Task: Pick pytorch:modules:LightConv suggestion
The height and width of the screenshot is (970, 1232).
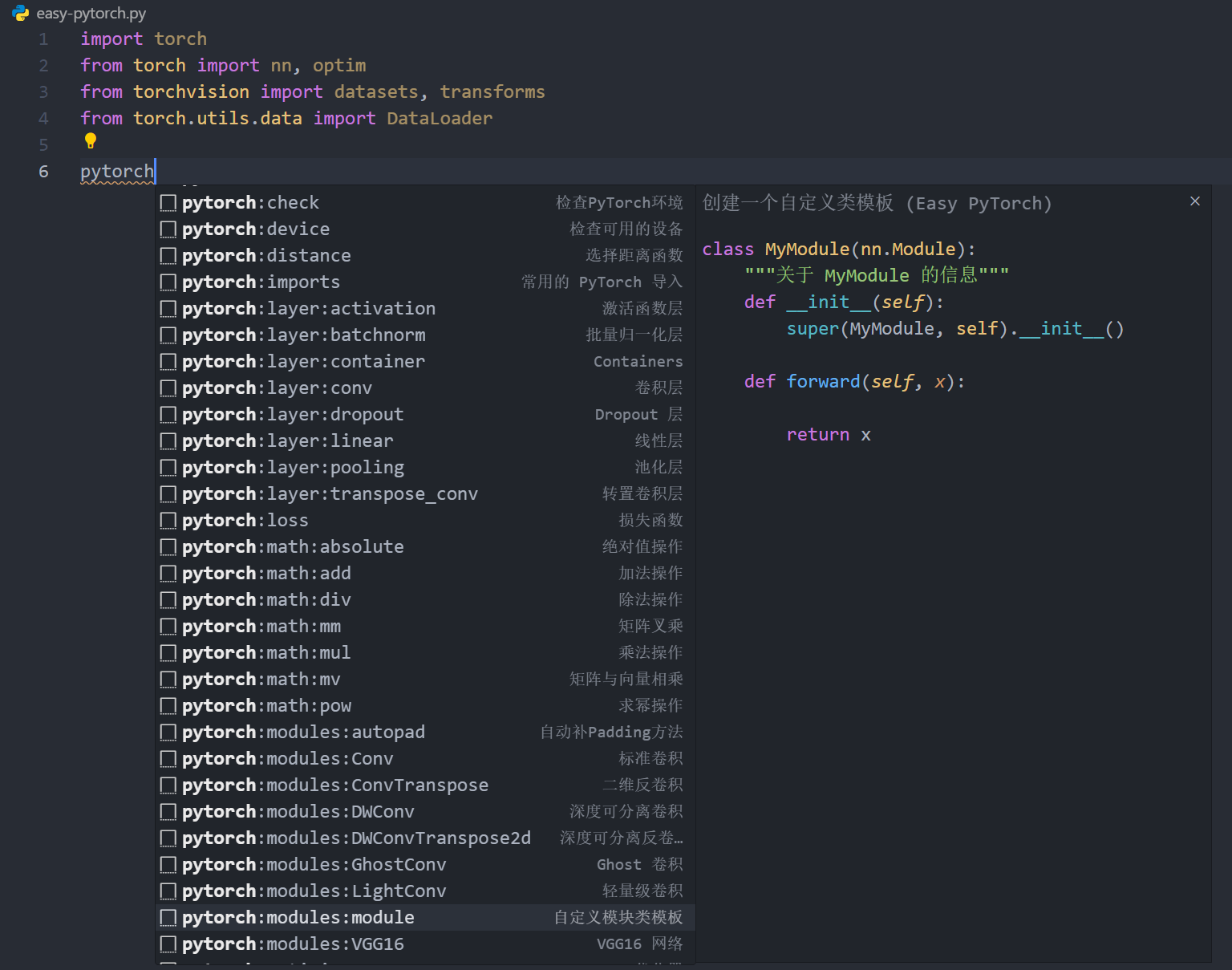Action: (425, 891)
